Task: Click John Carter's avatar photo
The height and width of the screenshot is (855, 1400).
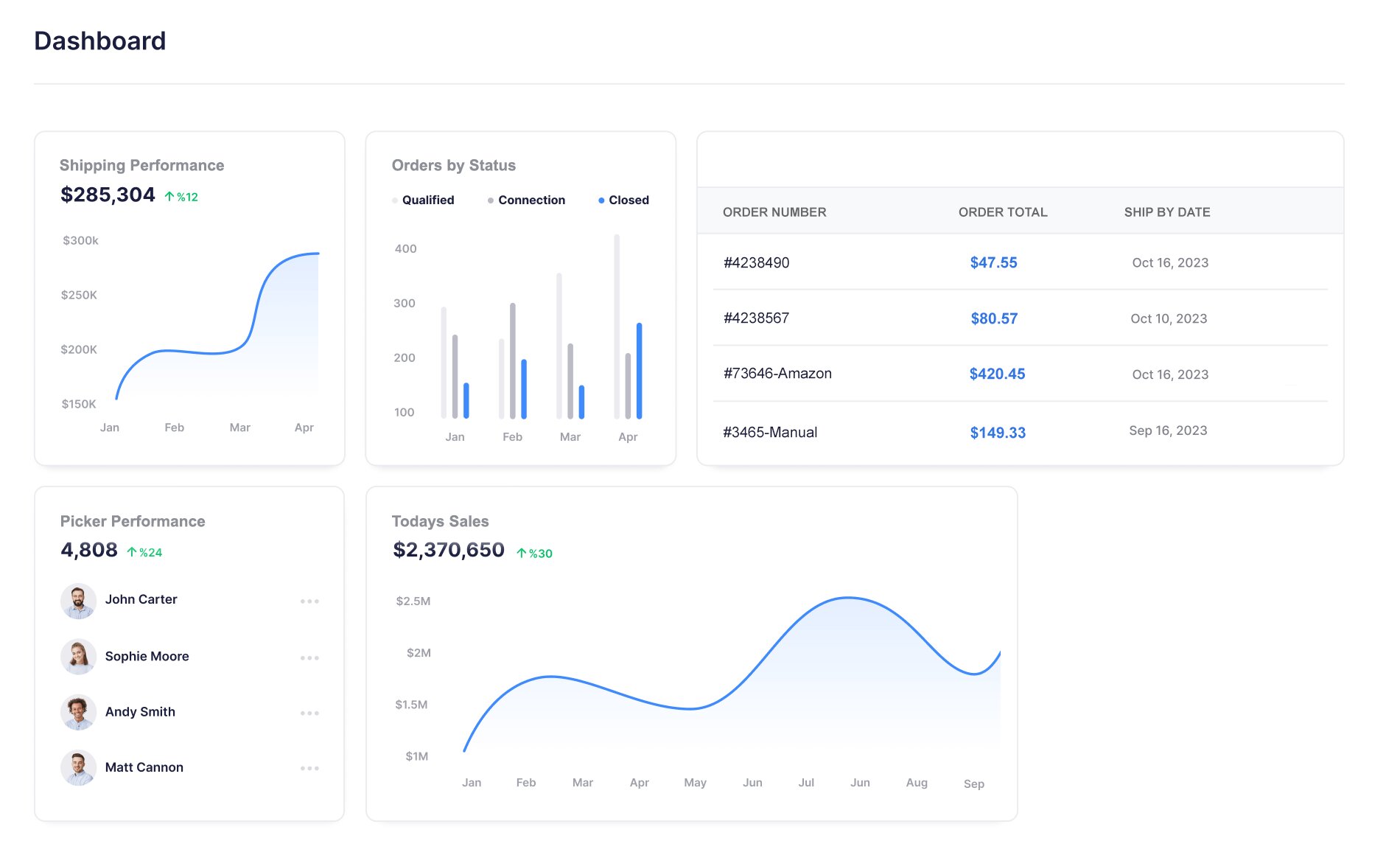Action: click(x=78, y=601)
